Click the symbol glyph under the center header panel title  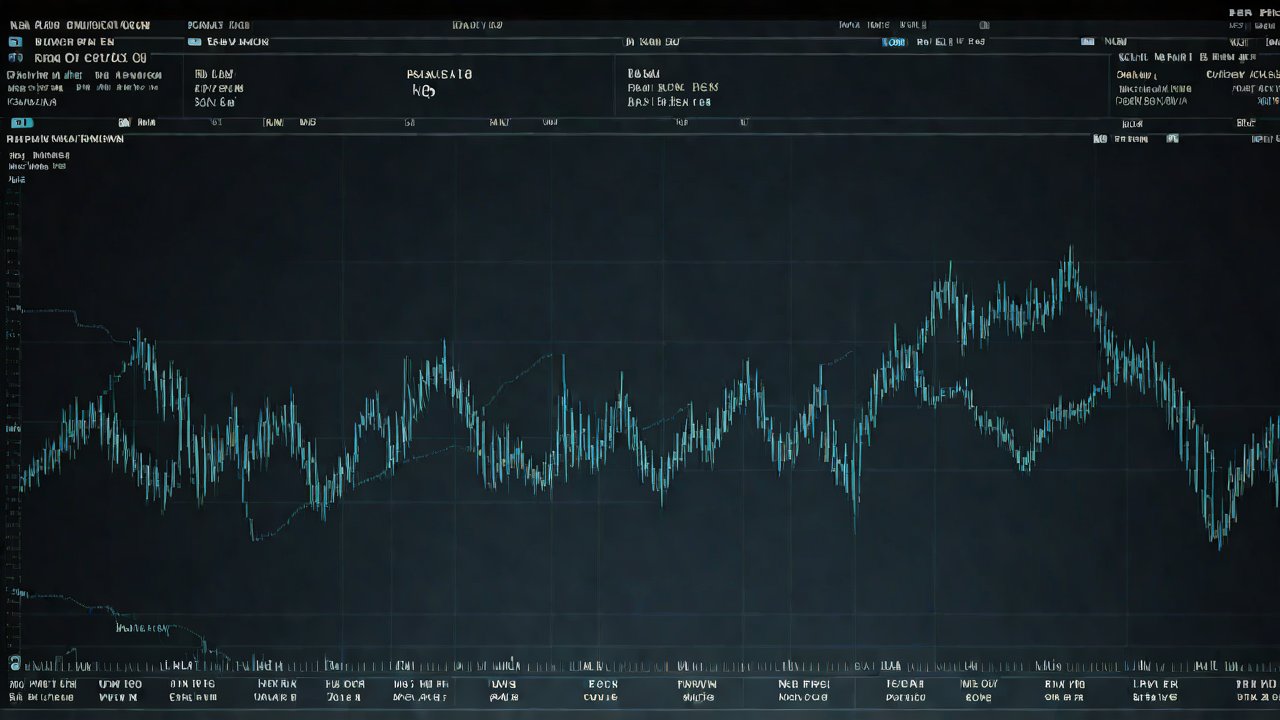[424, 91]
